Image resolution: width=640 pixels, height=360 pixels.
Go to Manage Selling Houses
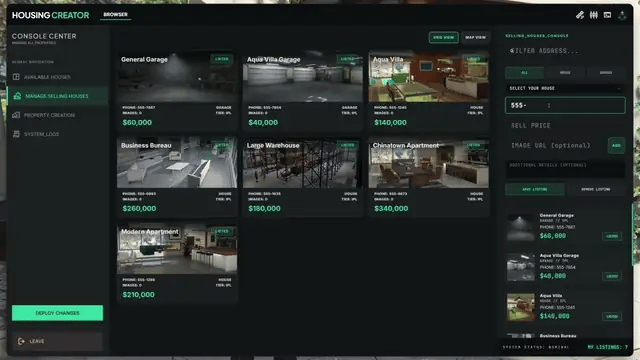[58, 96]
